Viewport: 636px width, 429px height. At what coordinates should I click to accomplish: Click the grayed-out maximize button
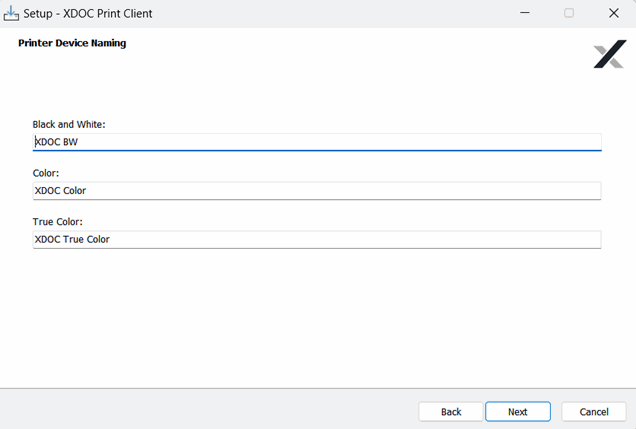pyautogui.click(x=569, y=14)
